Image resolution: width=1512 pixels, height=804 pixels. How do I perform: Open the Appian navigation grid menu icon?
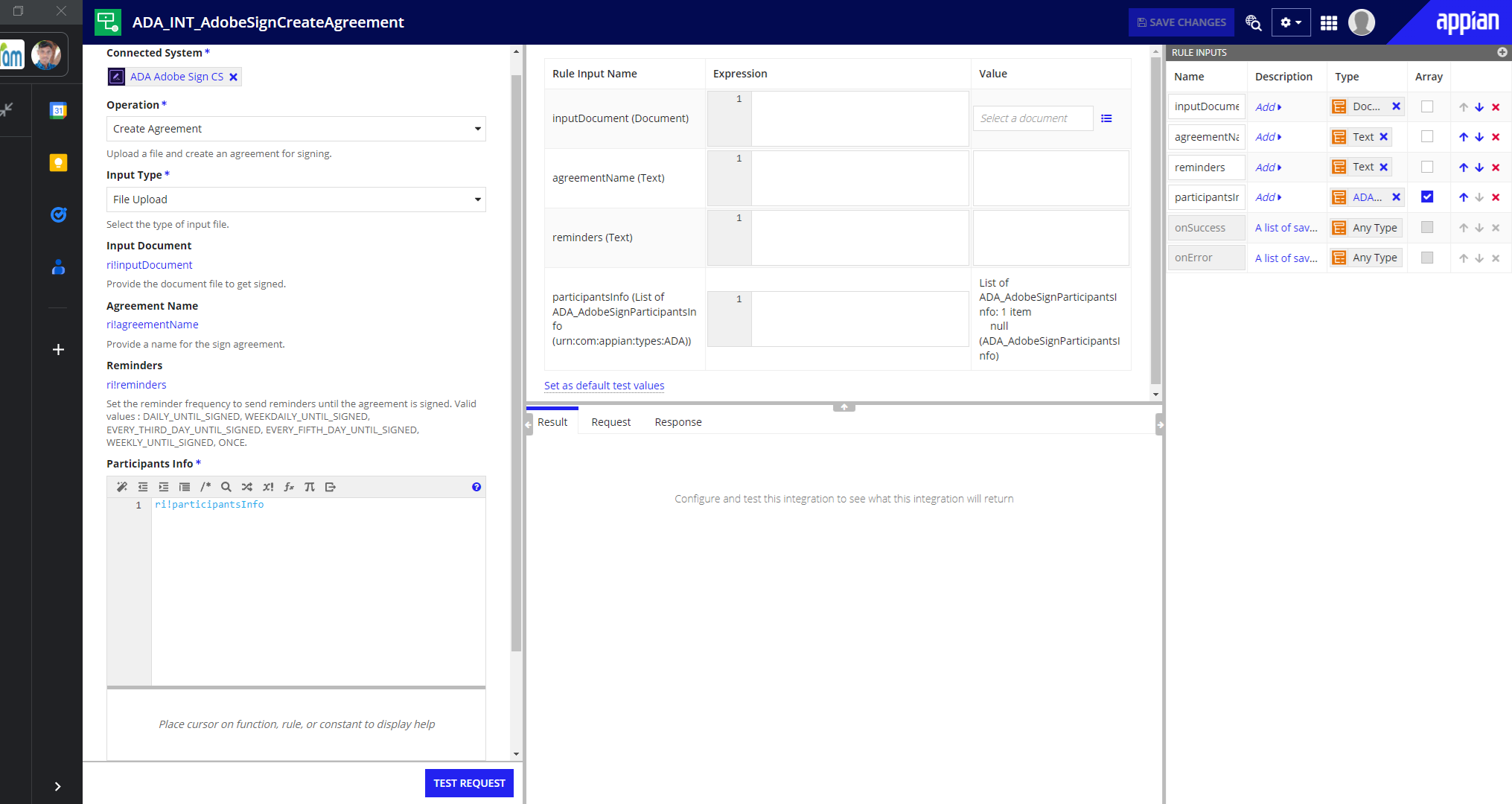coord(1329,23)
